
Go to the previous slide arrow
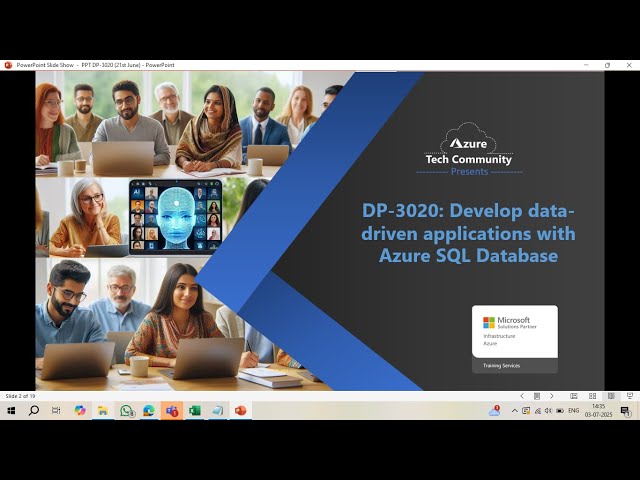(x=522, y=396)
